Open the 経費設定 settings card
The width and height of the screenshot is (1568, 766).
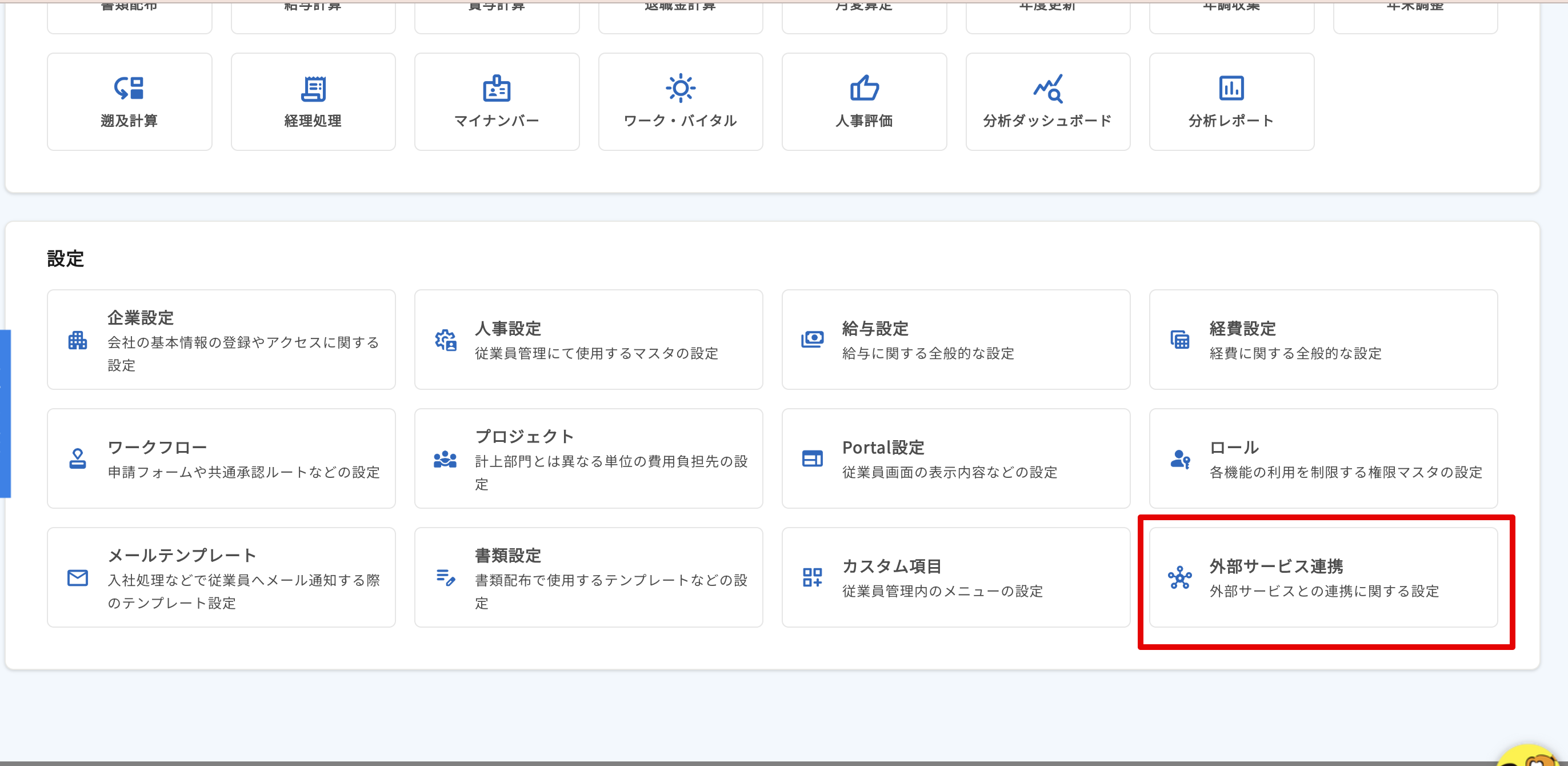click(x=1323, y=340)
